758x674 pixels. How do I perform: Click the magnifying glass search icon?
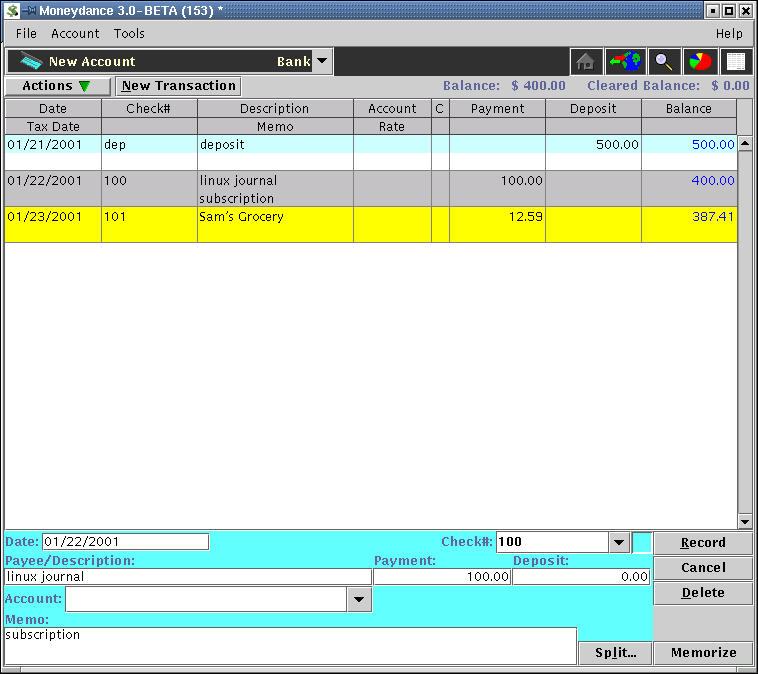[x=663, y=61]
